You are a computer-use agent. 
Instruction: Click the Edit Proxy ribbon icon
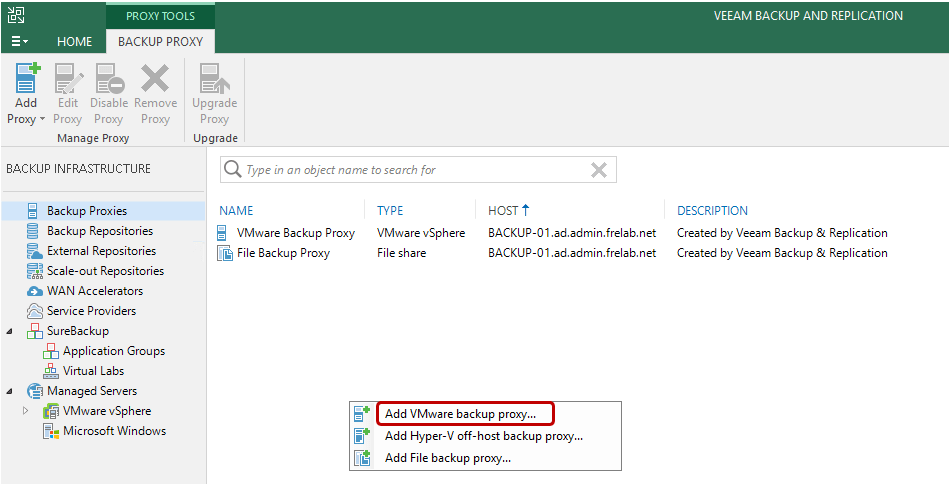[68, 78]
